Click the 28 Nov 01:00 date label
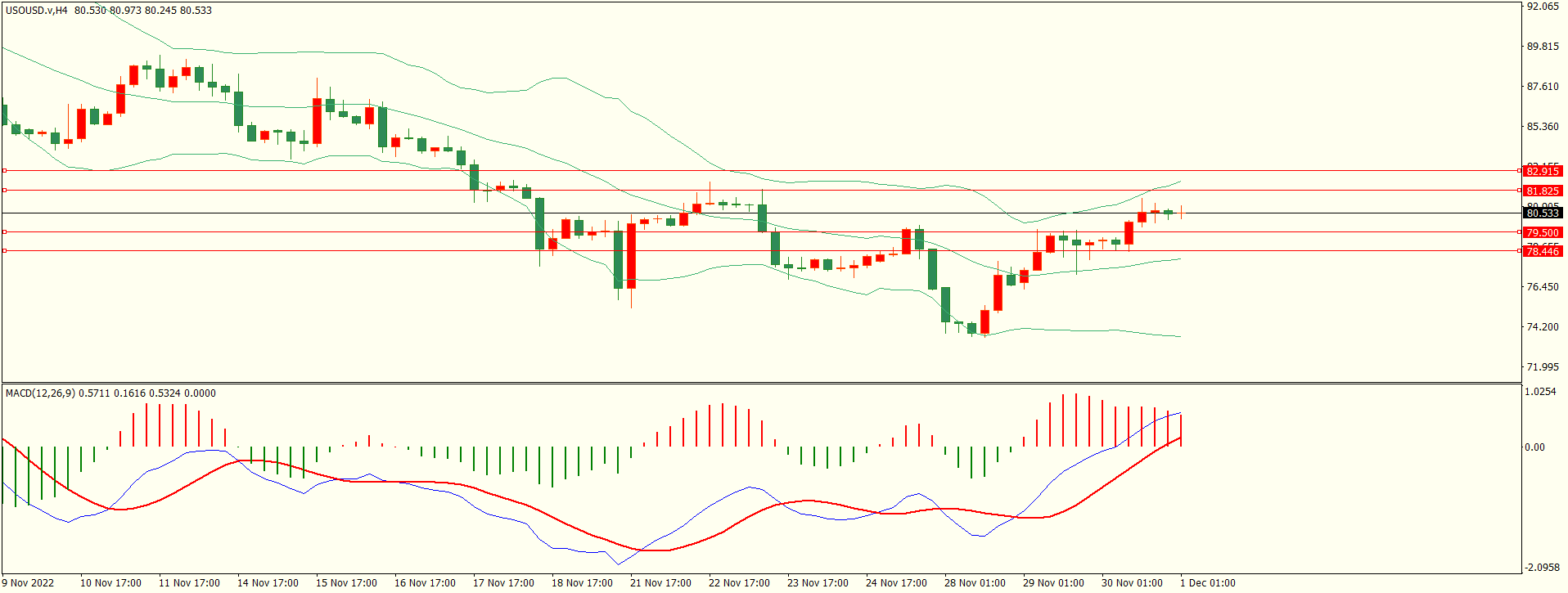This screenshot has width=1568, height=593. [975, 583]
